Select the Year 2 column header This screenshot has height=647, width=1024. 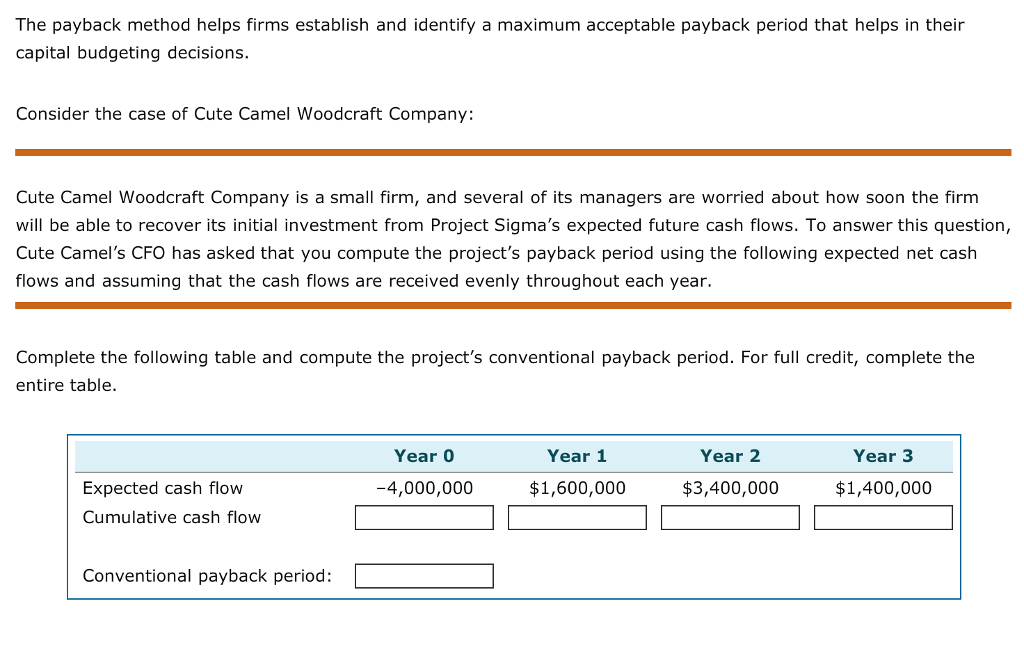pyautogui.click(x=730, y=455)
